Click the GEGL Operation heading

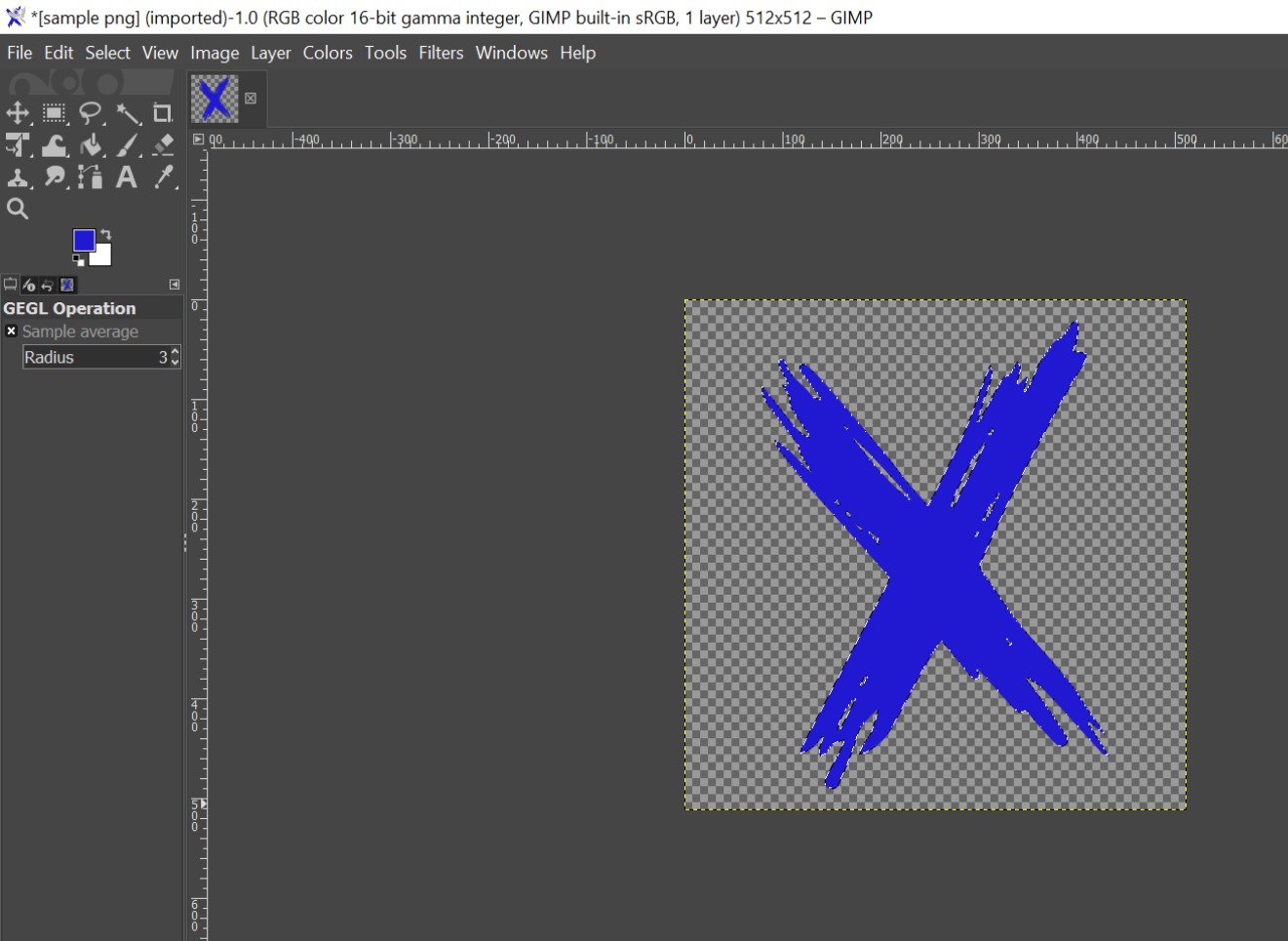[x=69, y=308]
